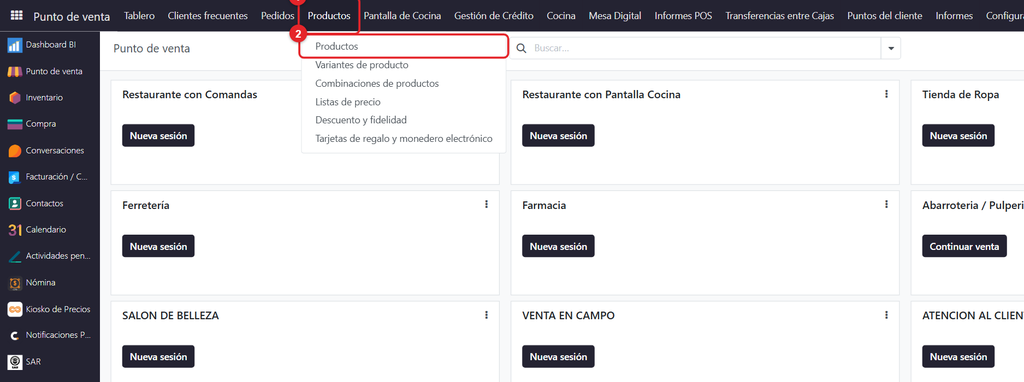Image resolution: width=1024 pixels, height=382 pixels.
Task: Click the Farmacia card title
Action: 544,205
